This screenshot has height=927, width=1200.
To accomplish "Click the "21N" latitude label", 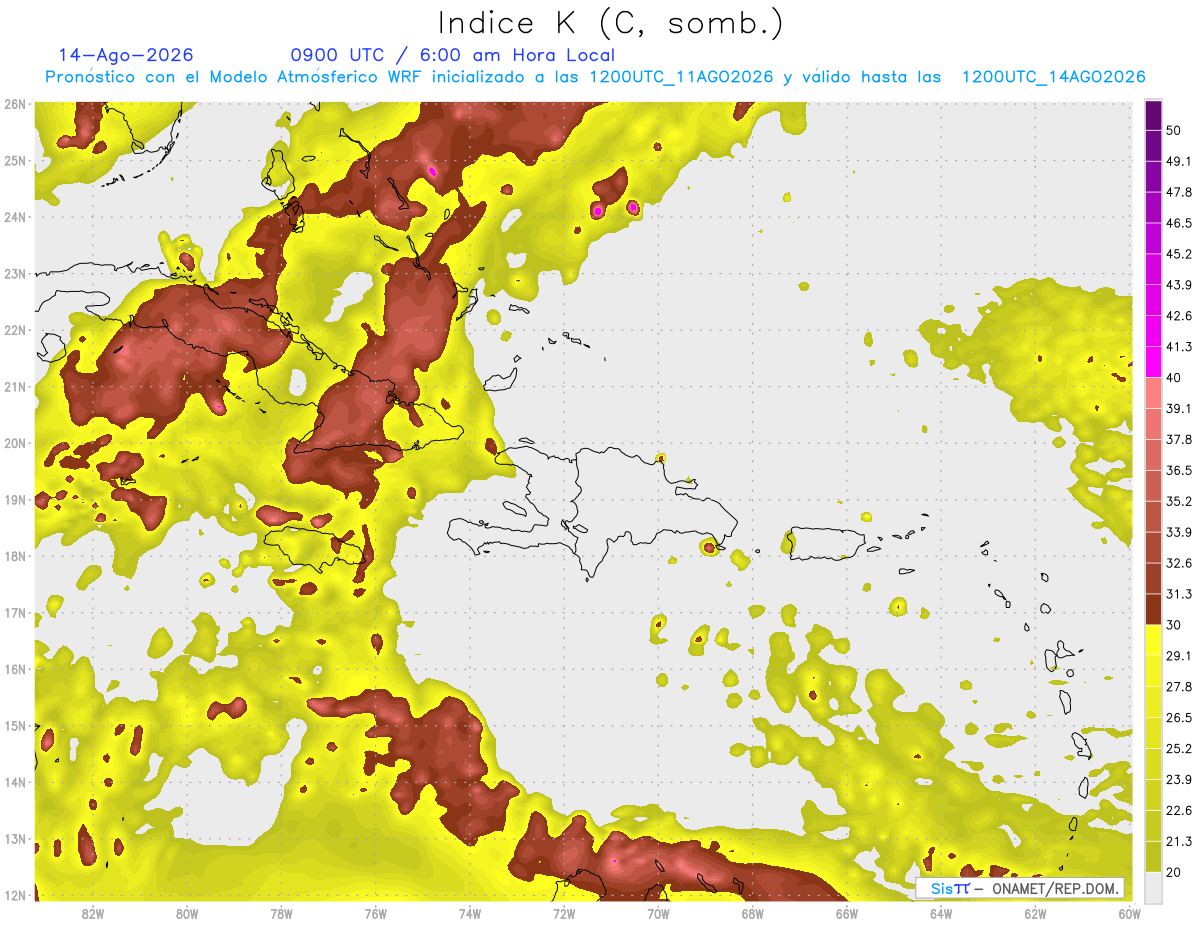I will (15, 387).
